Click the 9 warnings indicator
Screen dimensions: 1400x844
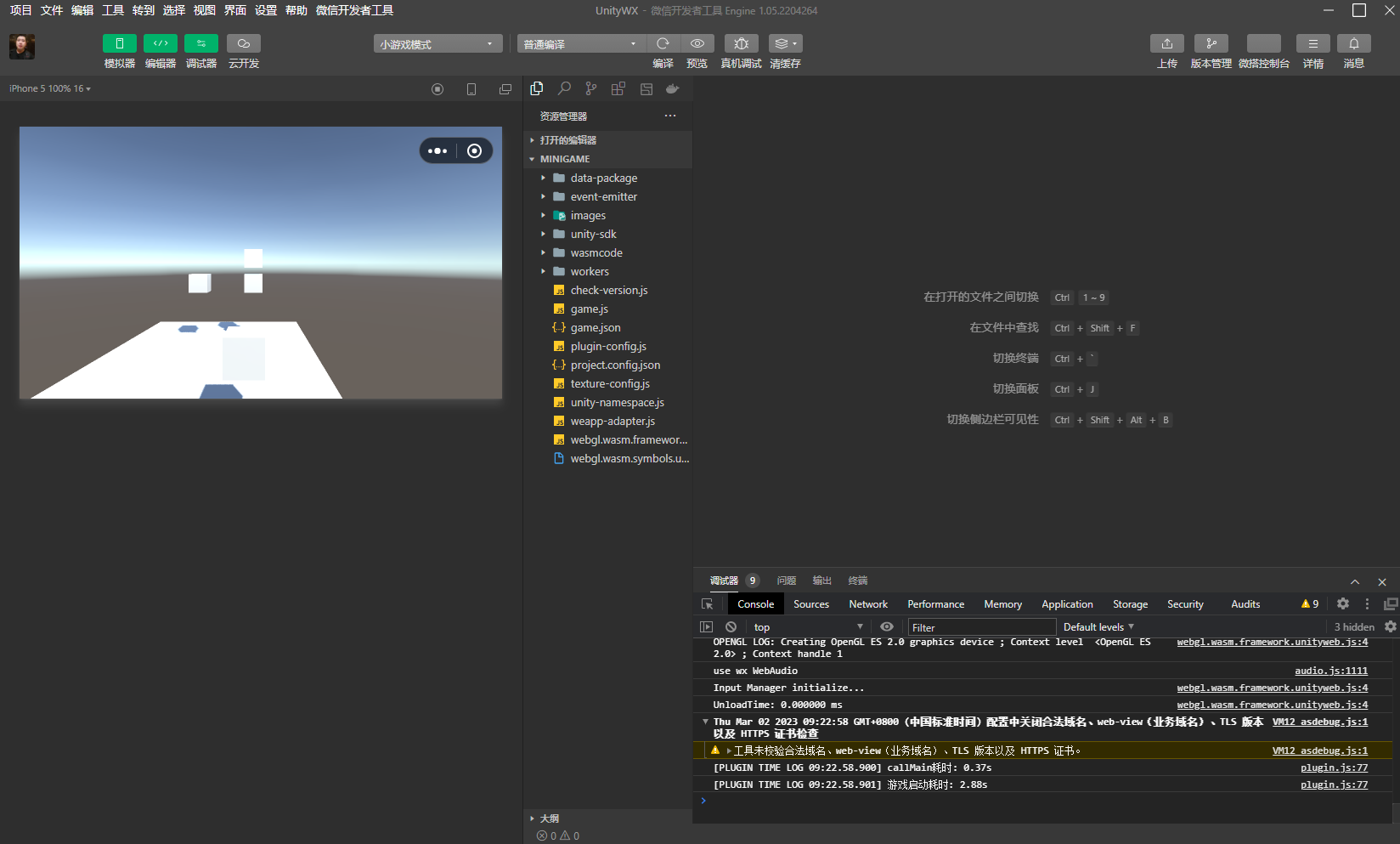coord(1310,604)
